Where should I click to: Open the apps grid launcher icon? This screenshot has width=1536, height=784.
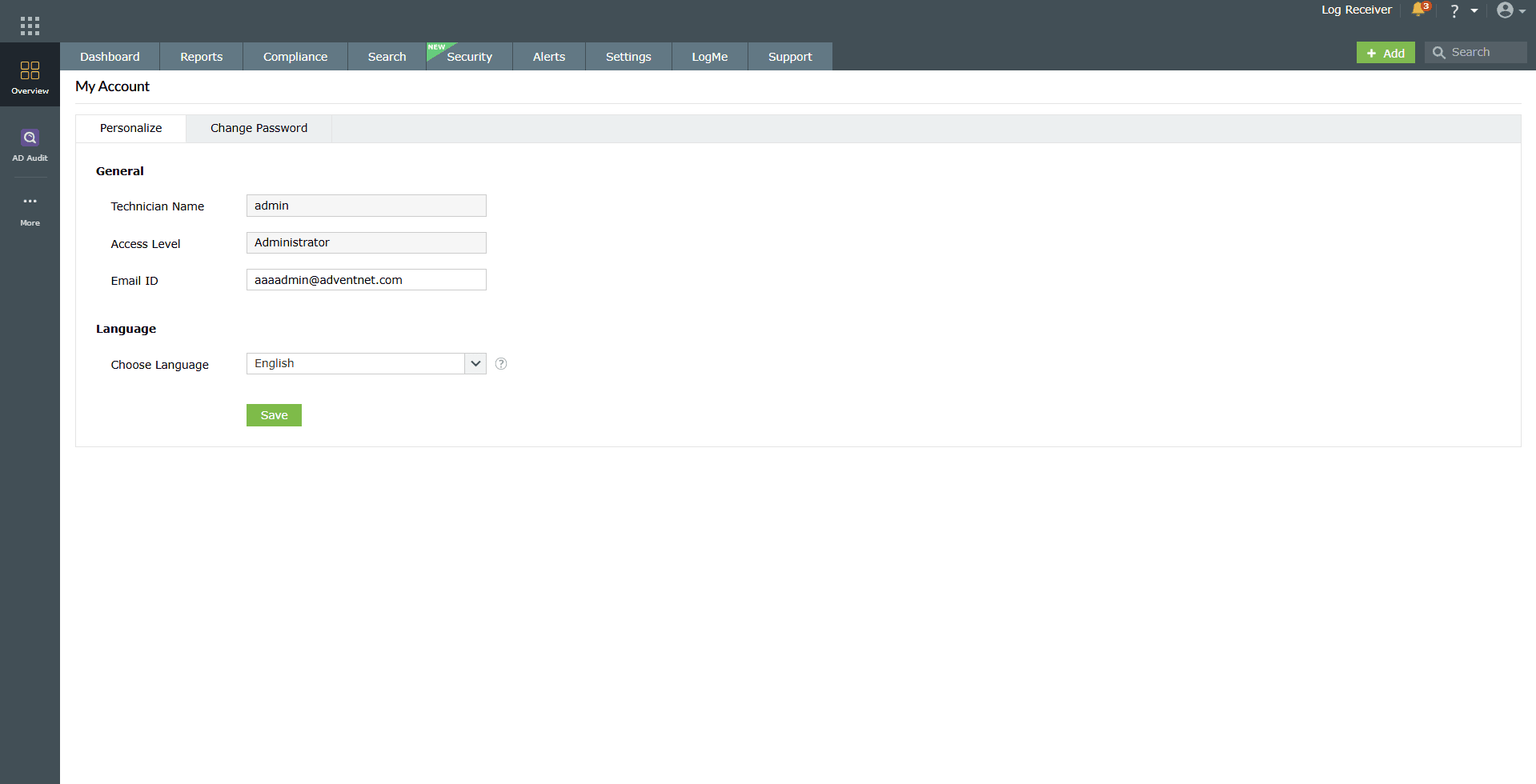30,26
